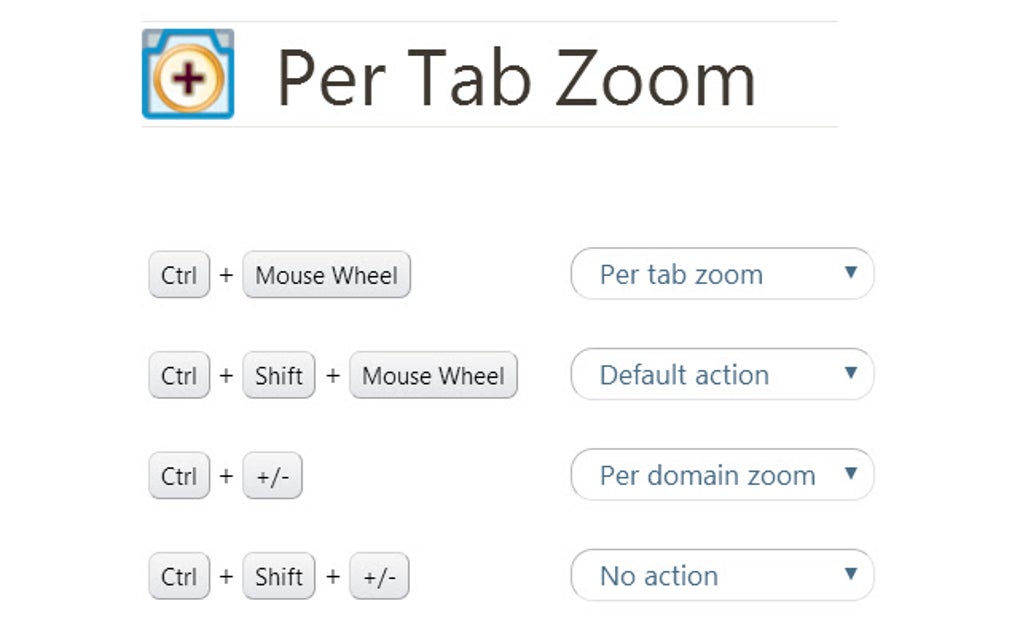Click the Shift key badge in the second row
This screenshot has width=1020, height=638.
pos(278,376)
